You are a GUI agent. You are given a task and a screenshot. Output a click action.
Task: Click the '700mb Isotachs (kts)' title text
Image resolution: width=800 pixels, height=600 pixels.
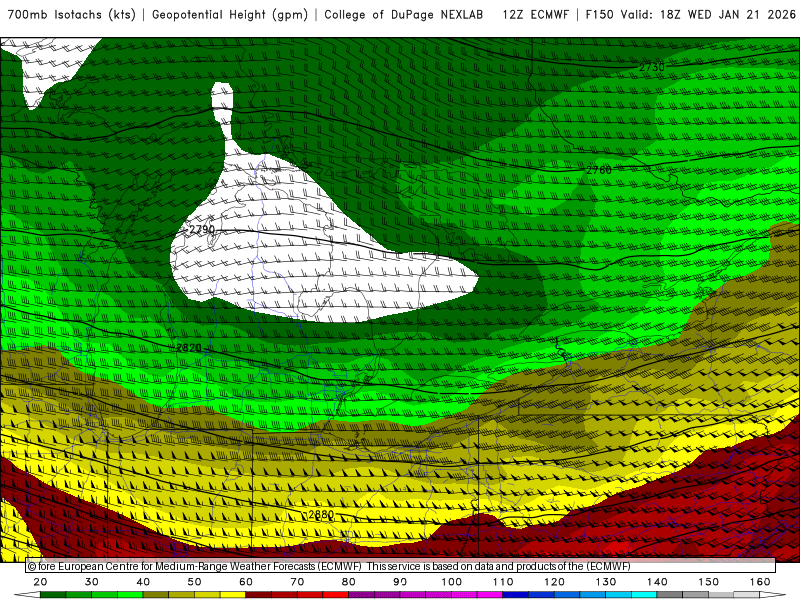(72, 15)
